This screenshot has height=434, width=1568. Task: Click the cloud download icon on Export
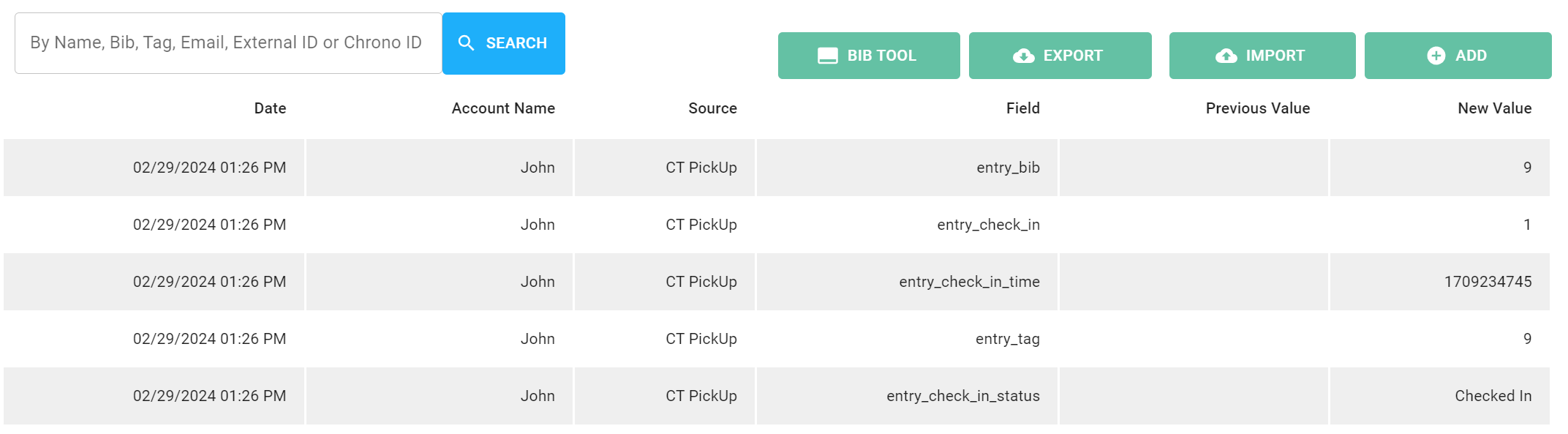pyautogui.click(x=1024, y=56)
